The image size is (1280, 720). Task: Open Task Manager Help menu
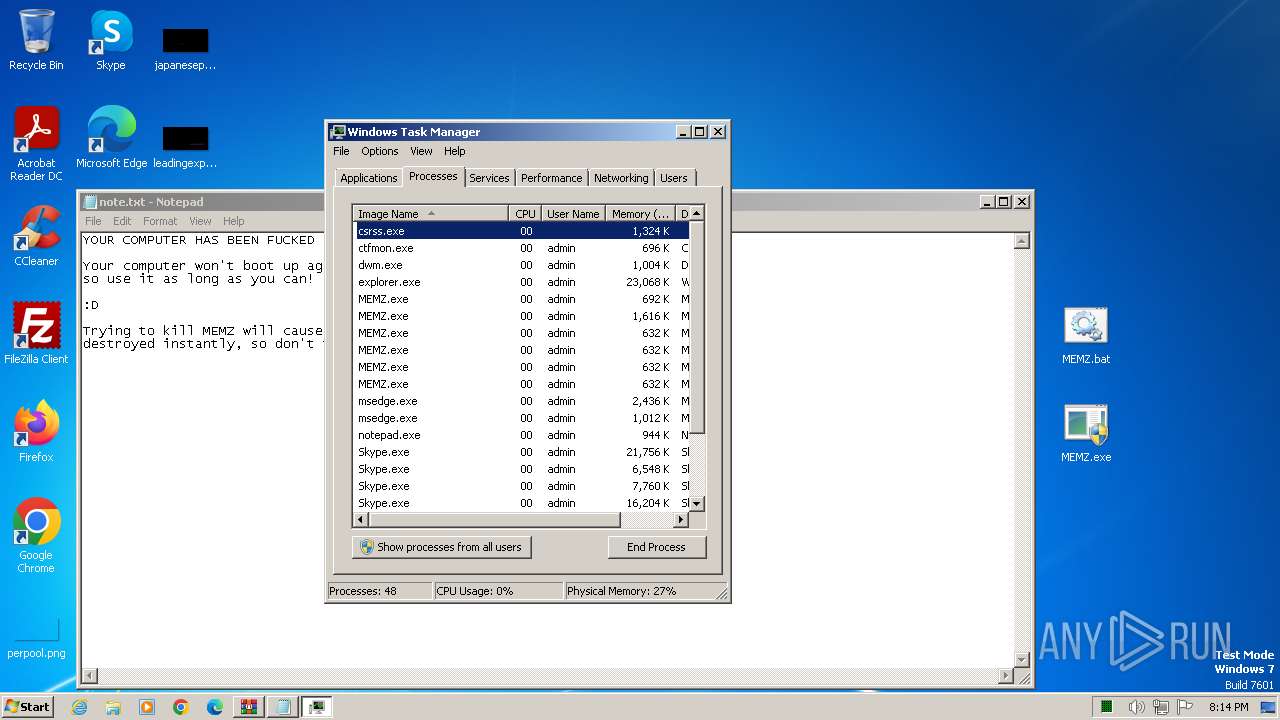(x=455, y=151)
